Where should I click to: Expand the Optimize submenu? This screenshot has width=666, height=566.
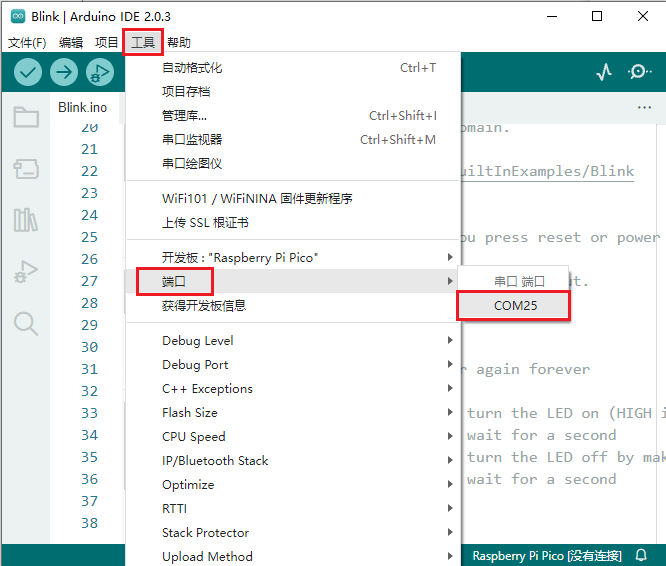tap(293, 484)
